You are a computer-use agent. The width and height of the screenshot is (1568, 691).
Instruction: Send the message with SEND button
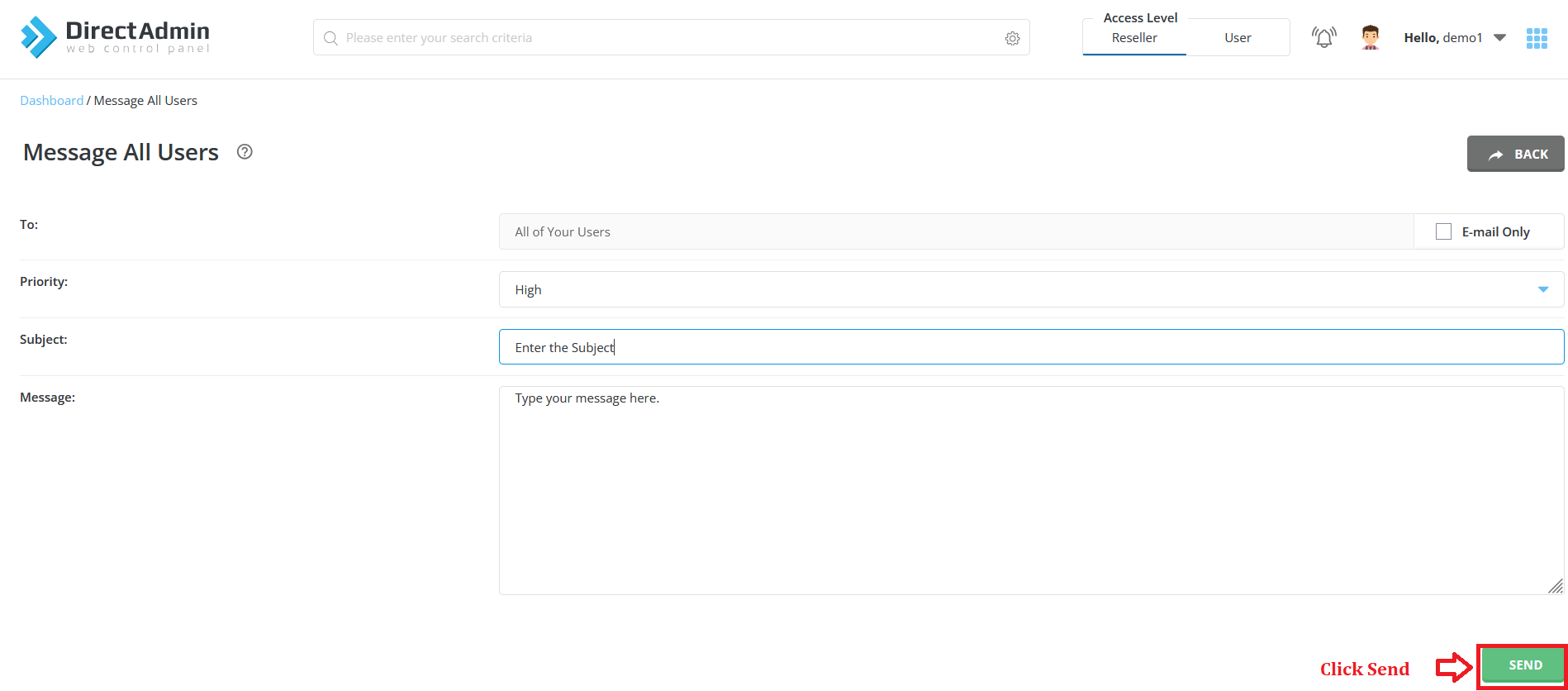click(1523, 665)
